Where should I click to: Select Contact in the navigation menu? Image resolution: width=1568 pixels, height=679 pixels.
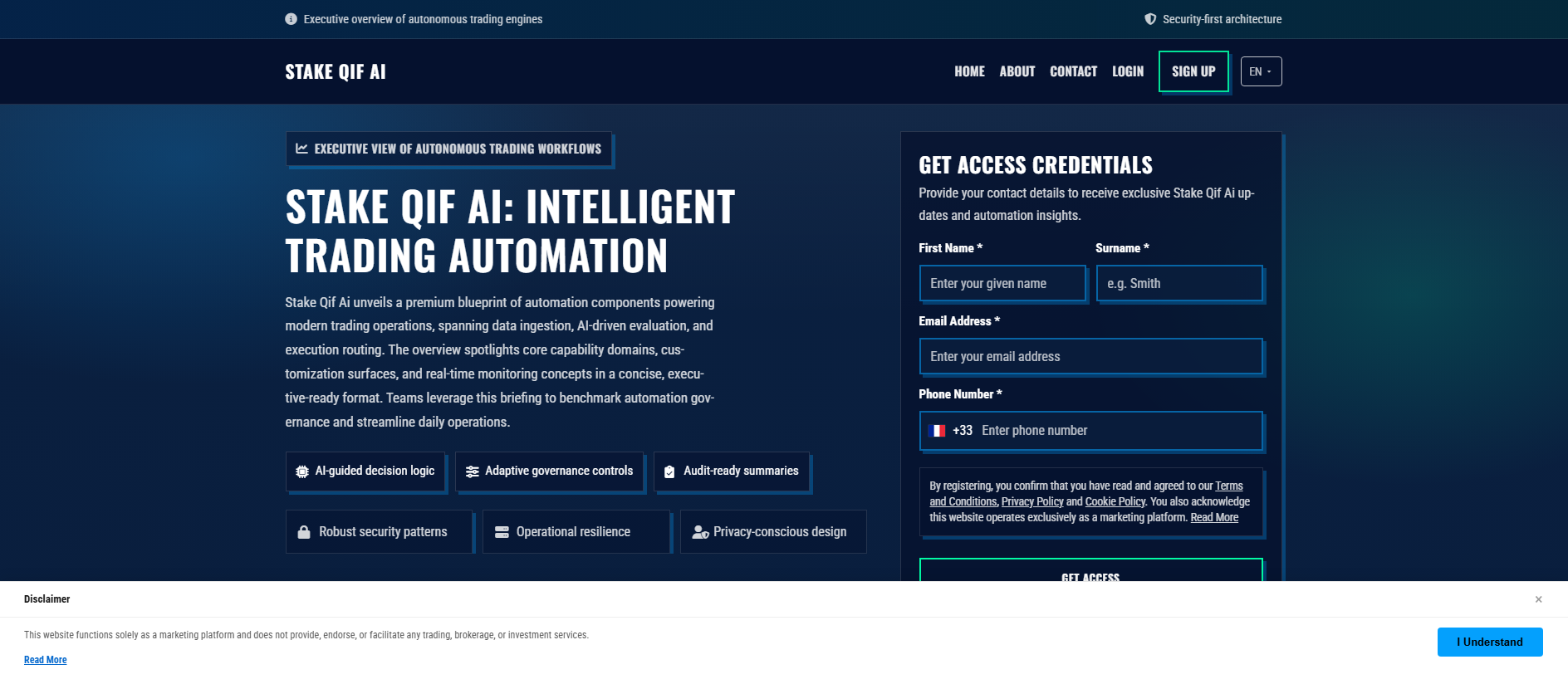pos(1073,71)
